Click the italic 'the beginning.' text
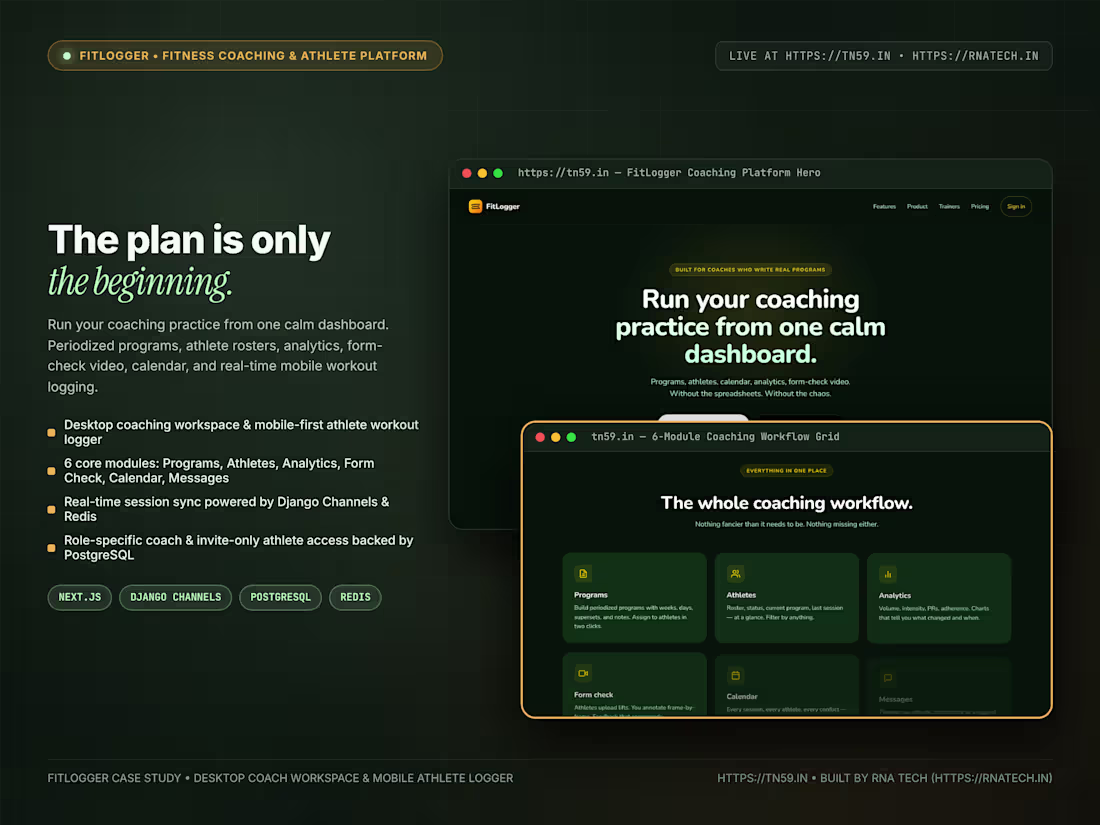Viewport: 1100px width, 825px height. click(x=140, y=283)
